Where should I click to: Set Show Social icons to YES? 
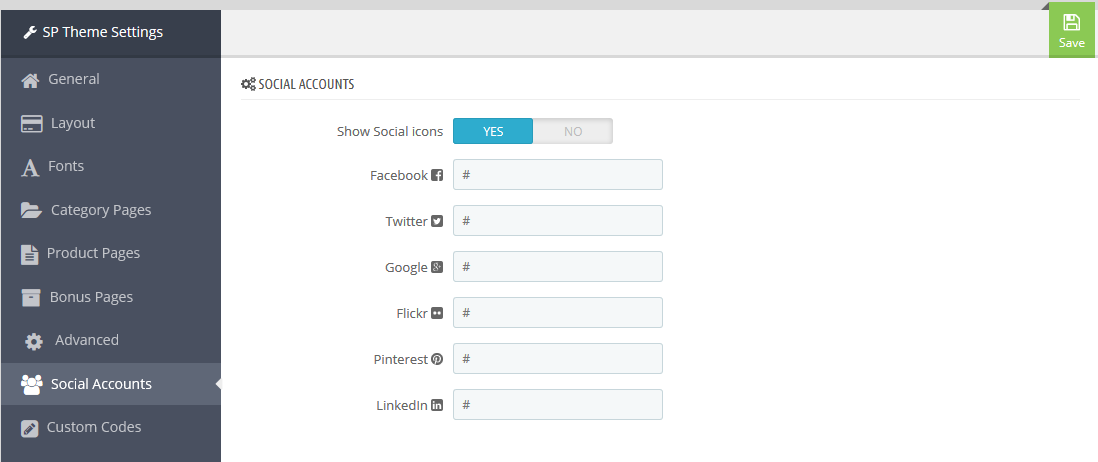tap(493, 131)
